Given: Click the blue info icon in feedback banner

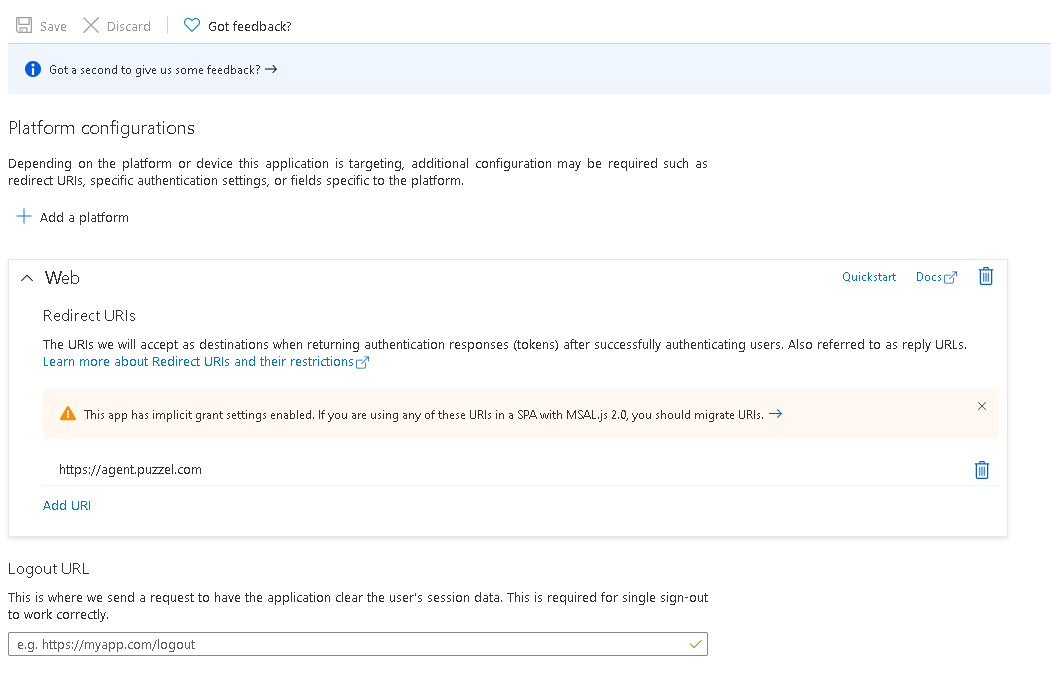Looking at the screenshot, I should 32,70.
